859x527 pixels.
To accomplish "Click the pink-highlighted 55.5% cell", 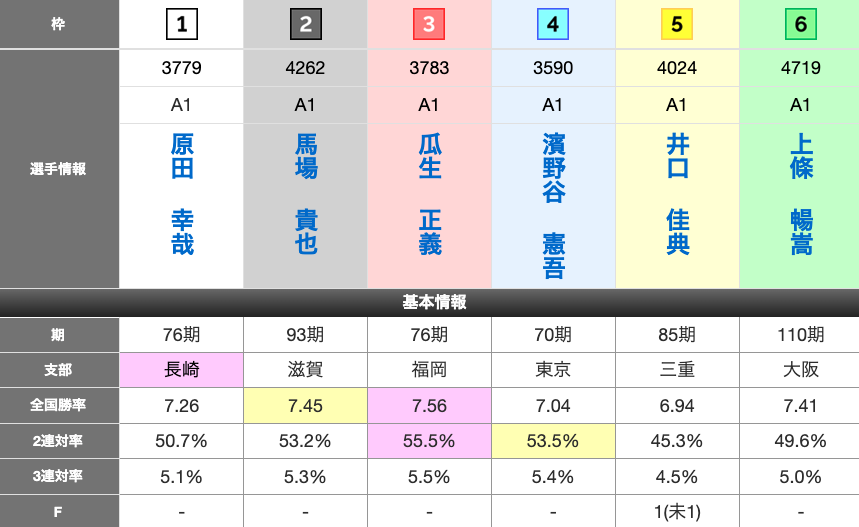I will point(429,441).
